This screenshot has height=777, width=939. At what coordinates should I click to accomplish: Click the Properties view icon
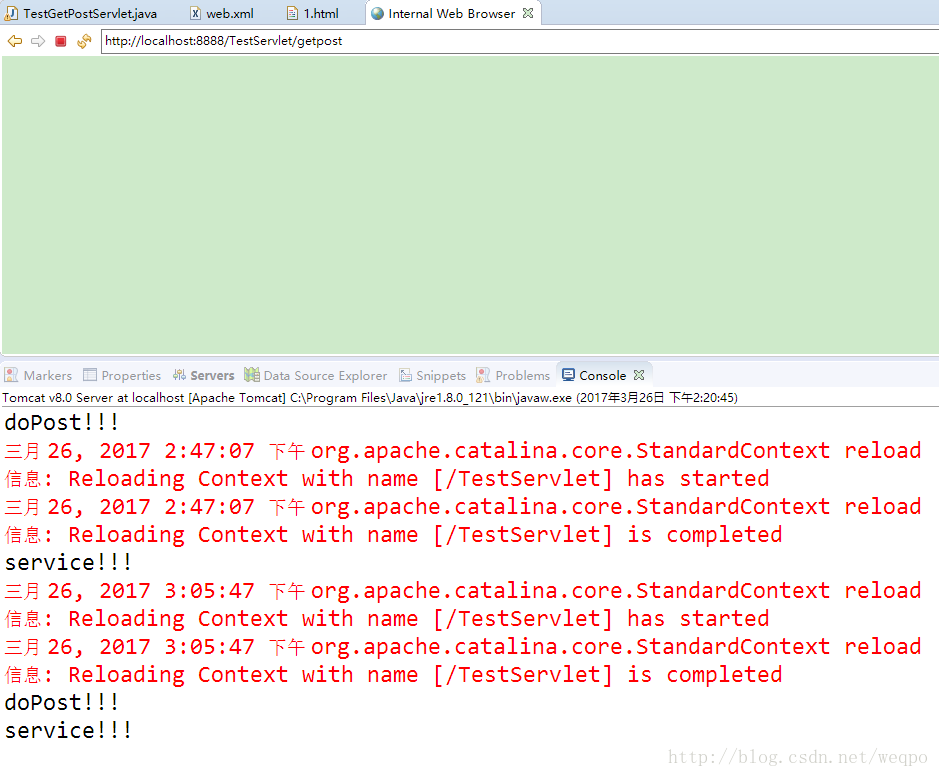click(x=90, y=375)
